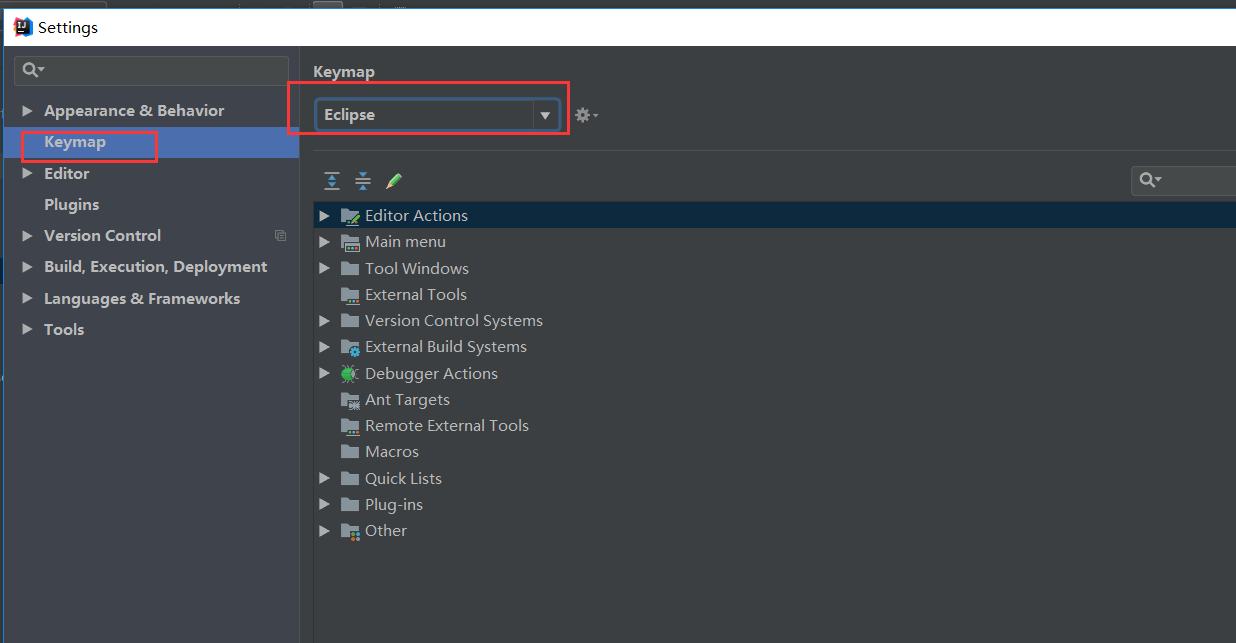Open the keymap gear actions menu
Viewport: 1236px width, 643px height.
click(586, 116)
